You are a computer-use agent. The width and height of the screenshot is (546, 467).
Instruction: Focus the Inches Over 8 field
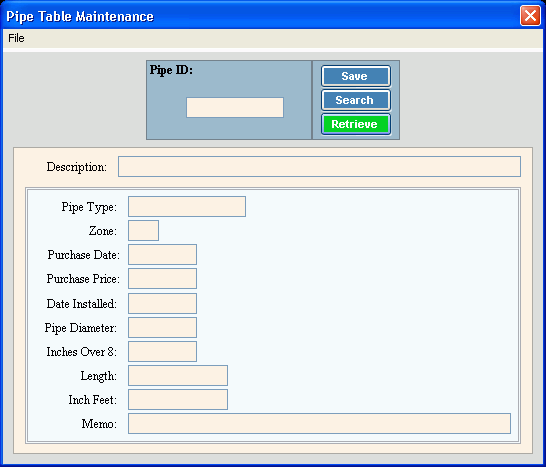(162, 352)
